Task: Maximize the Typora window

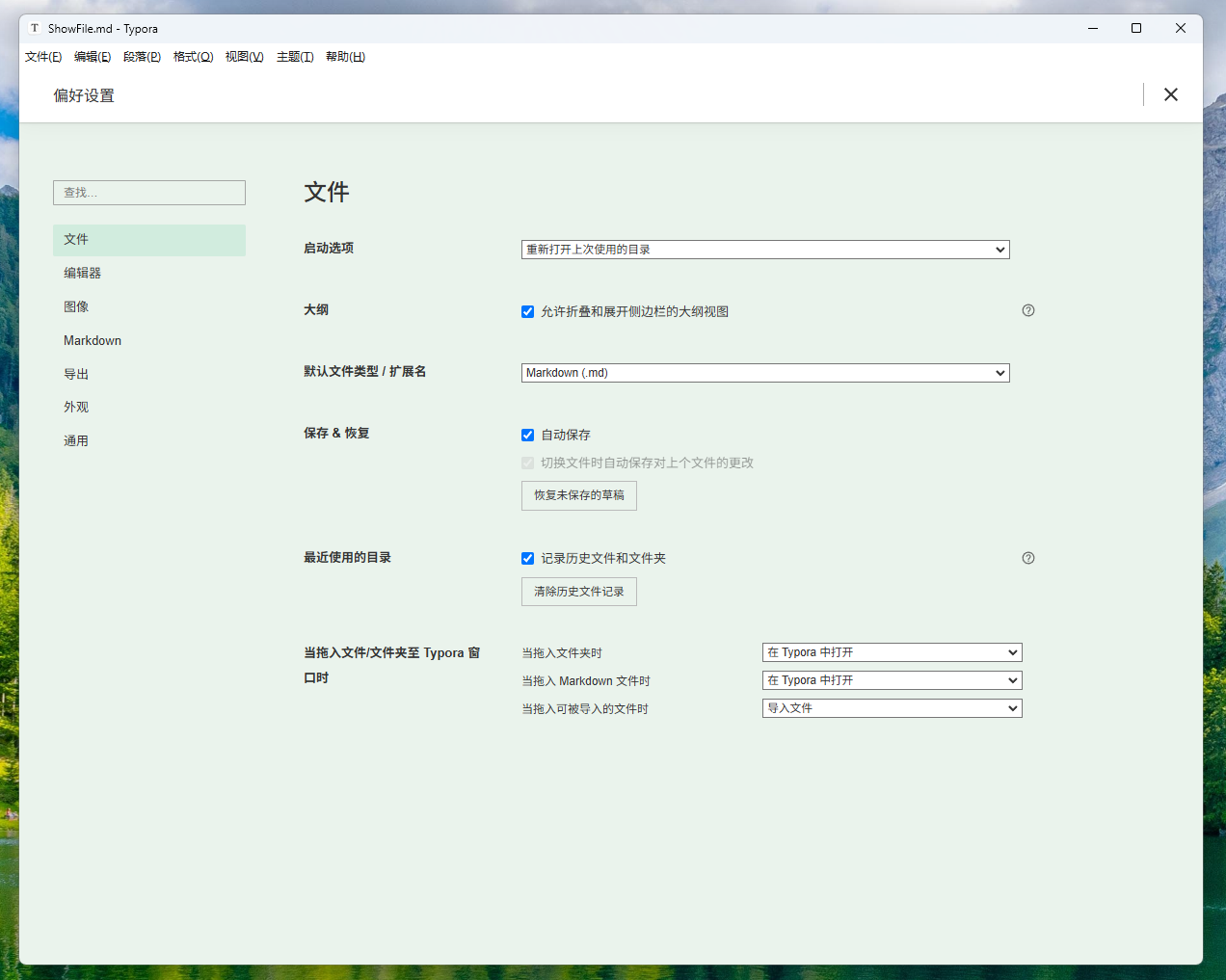Action: (x=1136, y=28)
